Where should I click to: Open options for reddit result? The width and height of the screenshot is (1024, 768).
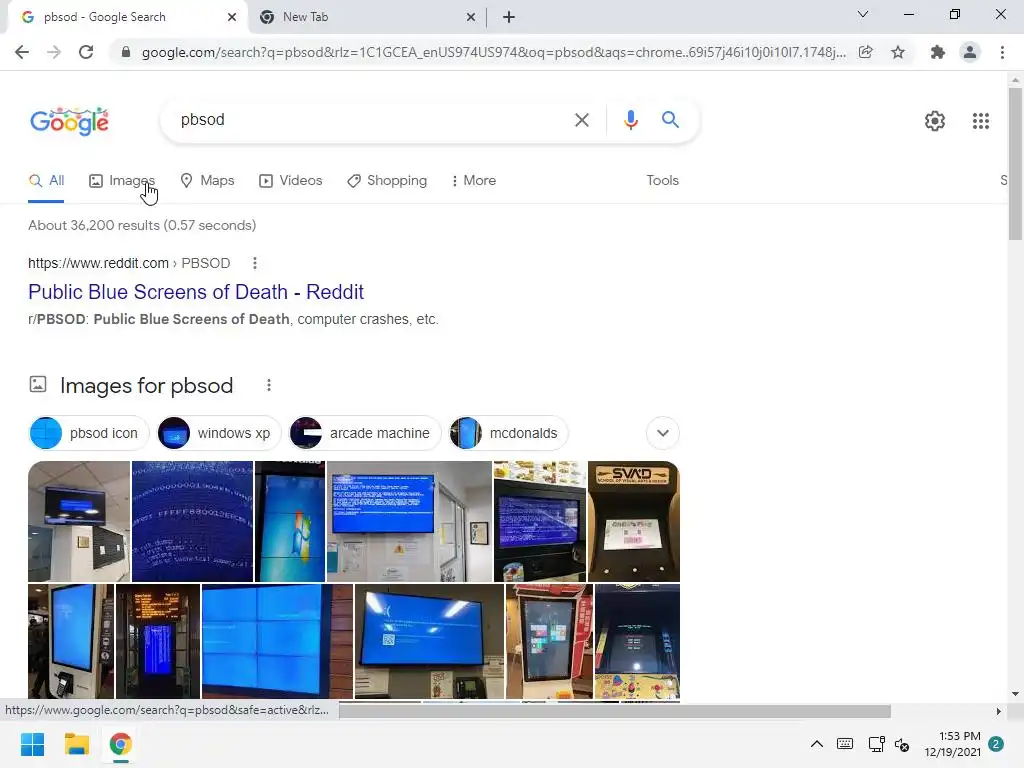click(255, 263)
